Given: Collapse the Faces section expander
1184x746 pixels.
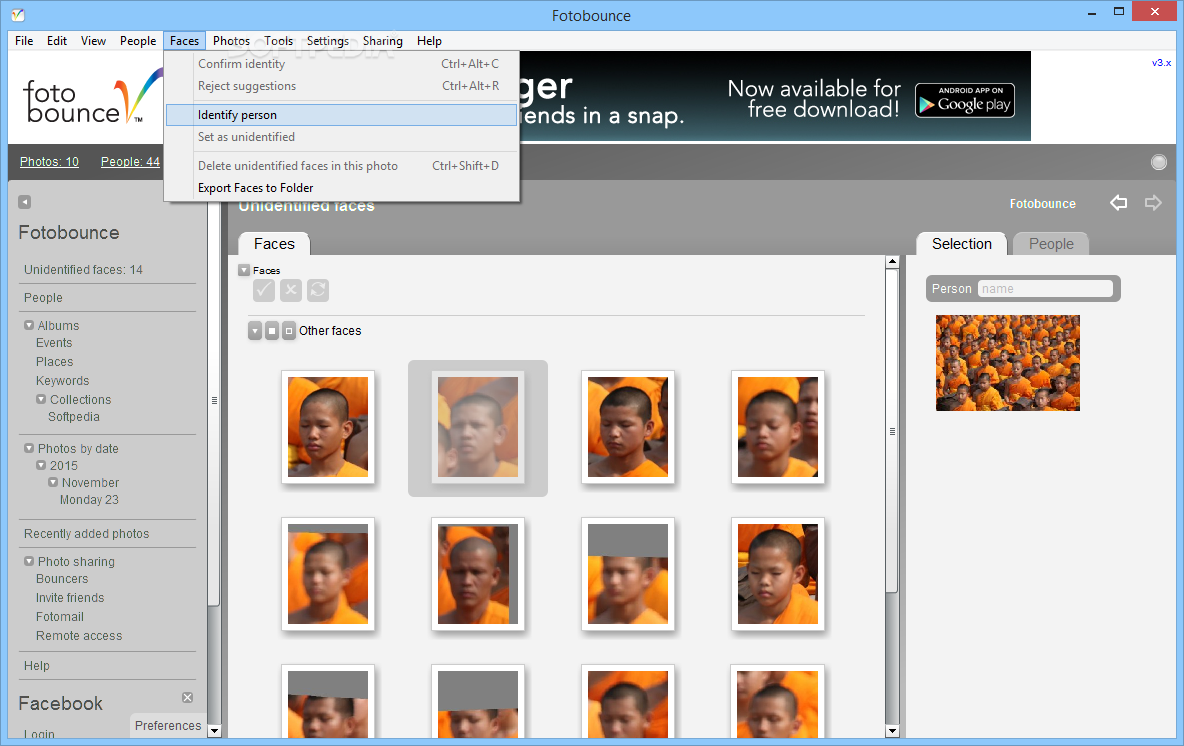Looking at the screenshot, I should click(x=244, y=270).
